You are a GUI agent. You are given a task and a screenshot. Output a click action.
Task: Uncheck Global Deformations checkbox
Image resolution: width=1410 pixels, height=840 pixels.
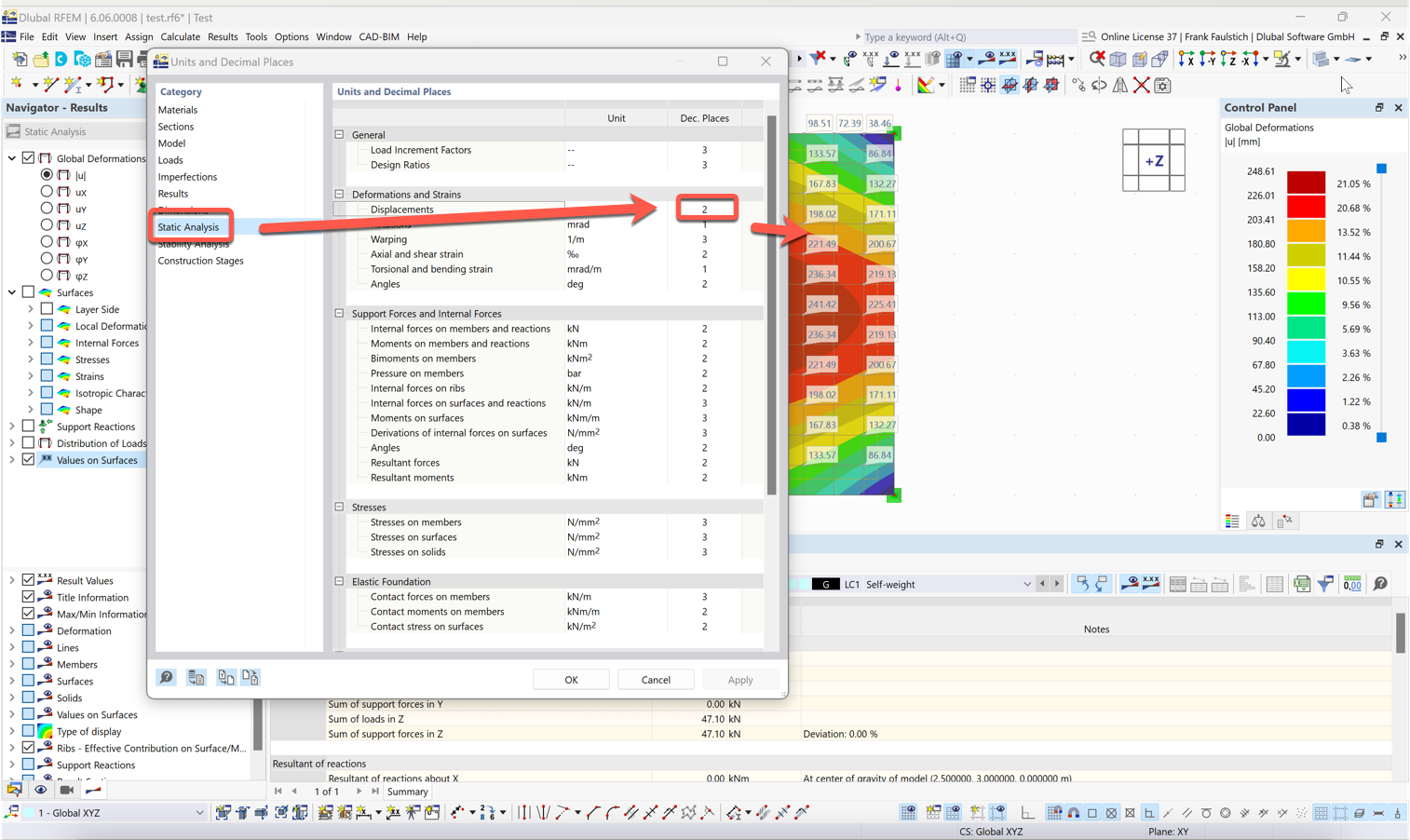coord(29,158)
